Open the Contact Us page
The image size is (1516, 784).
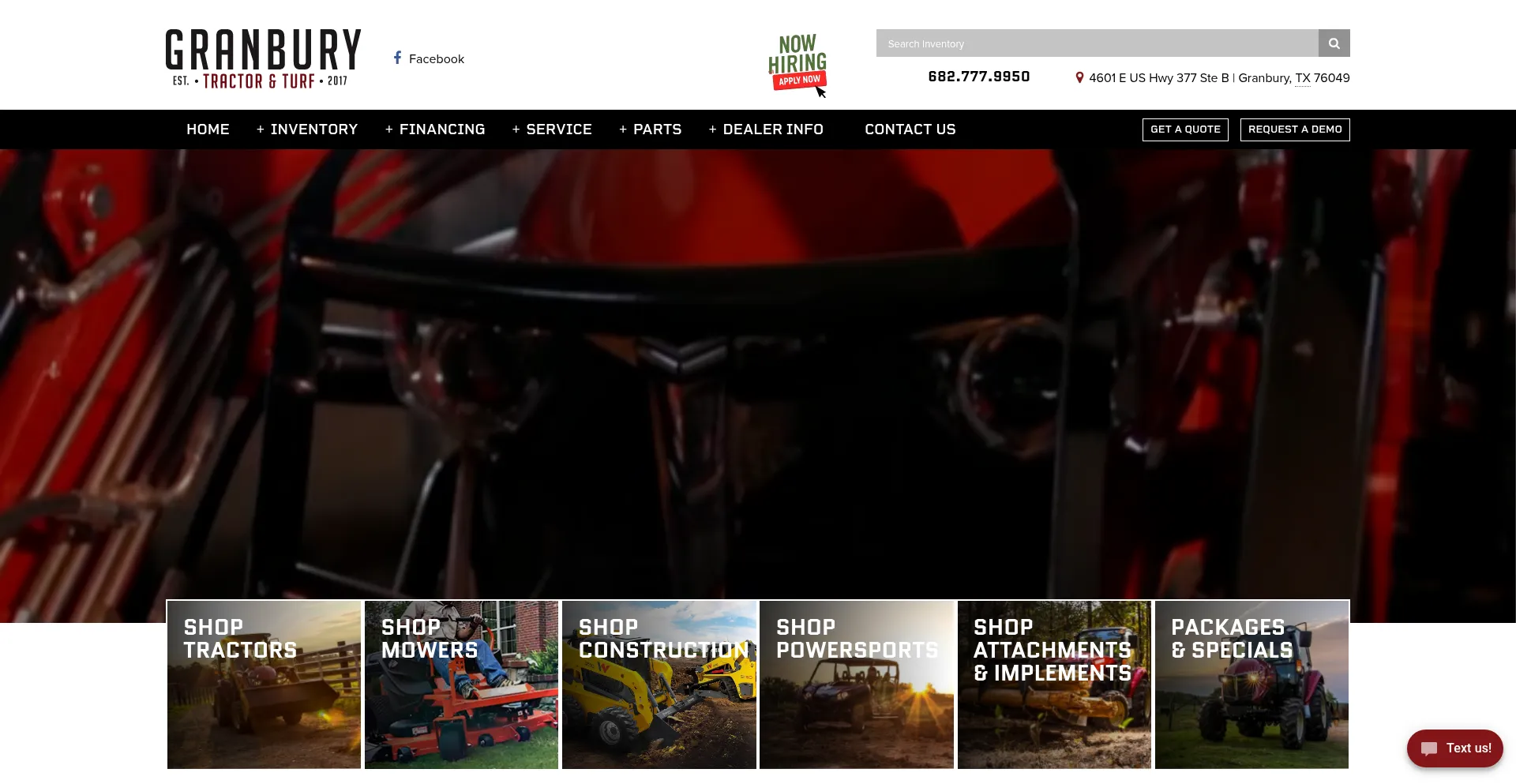[x=910, y=129]
